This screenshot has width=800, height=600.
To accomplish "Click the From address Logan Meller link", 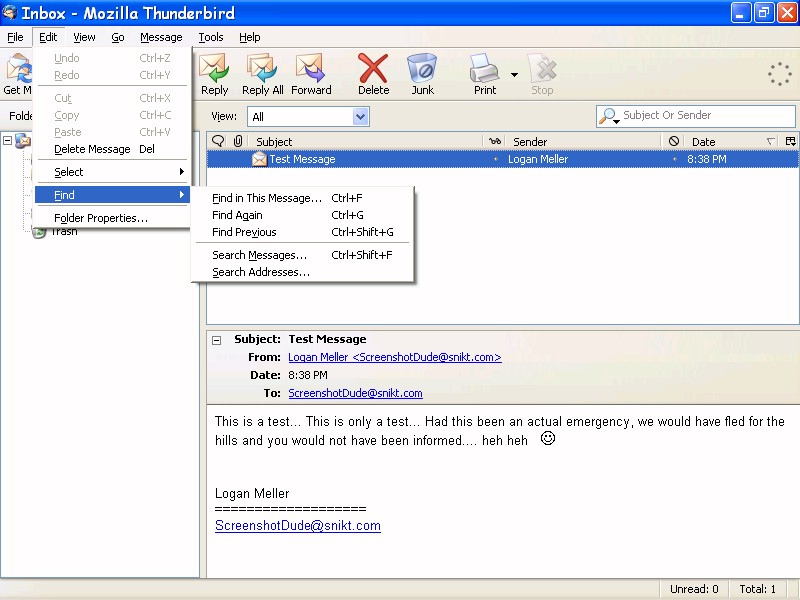I will pyautogui.click(x=394, y=357).
